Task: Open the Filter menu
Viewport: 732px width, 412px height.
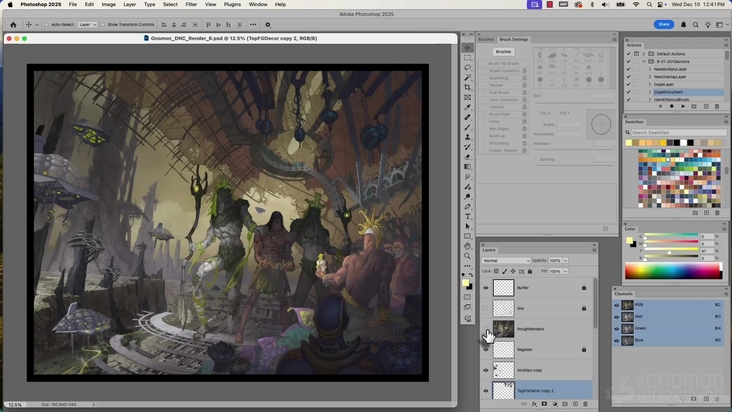Action: coord(190,4)
